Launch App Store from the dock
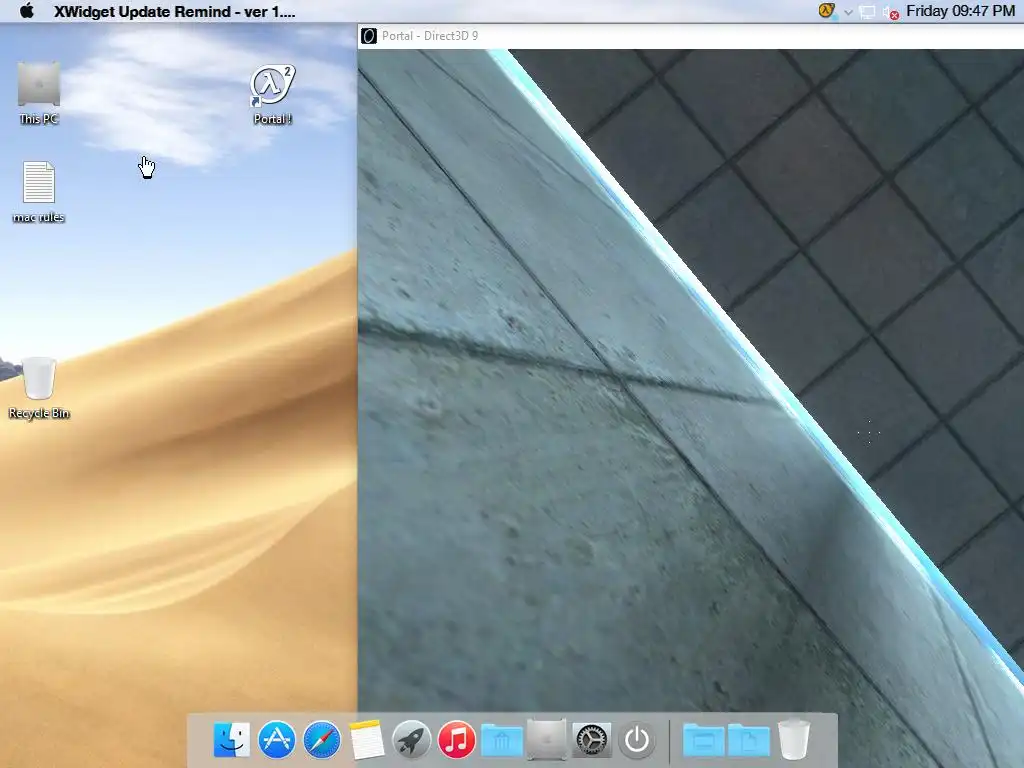1024x768 pixels. click(276, 740)
